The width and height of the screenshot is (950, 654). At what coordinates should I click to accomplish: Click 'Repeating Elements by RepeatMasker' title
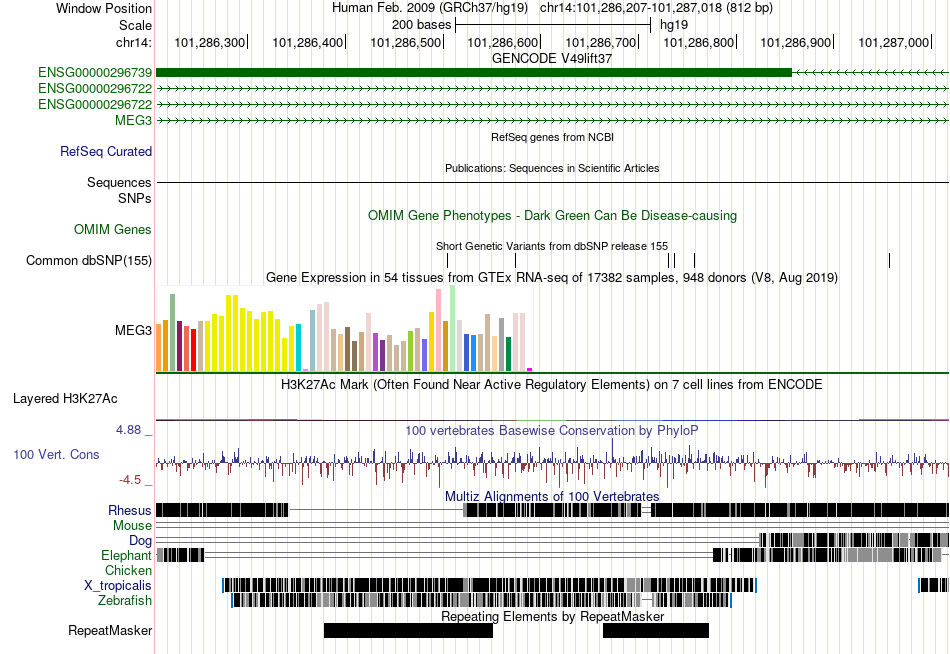point(553,616)
